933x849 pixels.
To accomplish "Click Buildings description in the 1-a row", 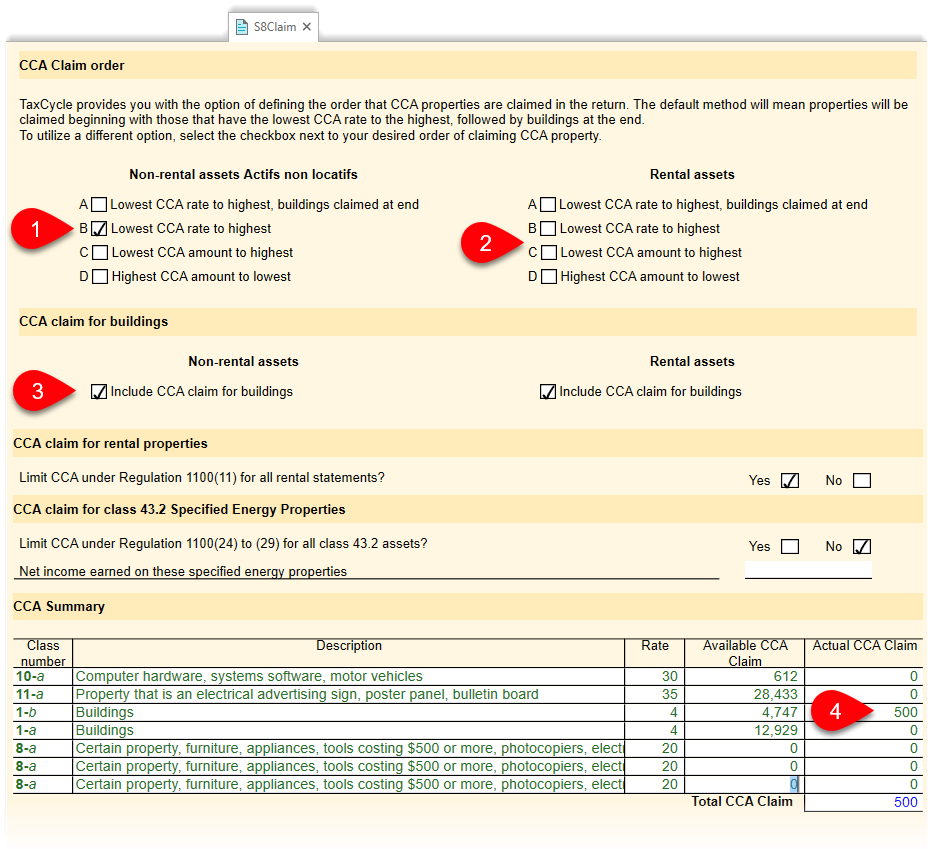I will [105, 731].
